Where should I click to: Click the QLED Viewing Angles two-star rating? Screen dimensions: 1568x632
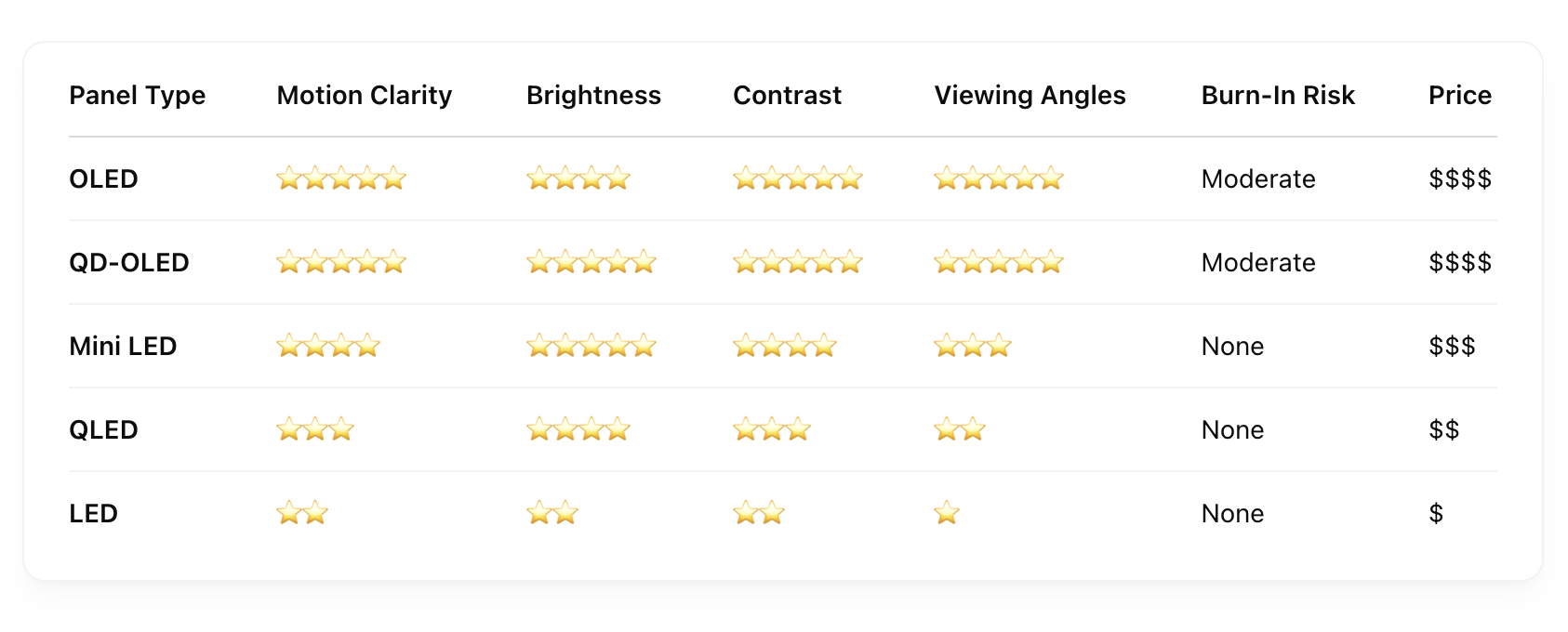960,429
